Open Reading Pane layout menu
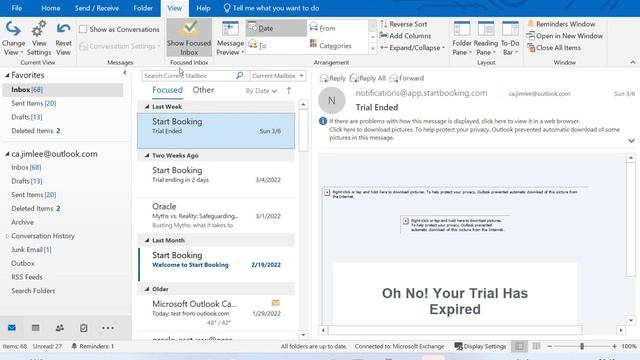This screenshot has width=640, height=360. tap(486, 38)
